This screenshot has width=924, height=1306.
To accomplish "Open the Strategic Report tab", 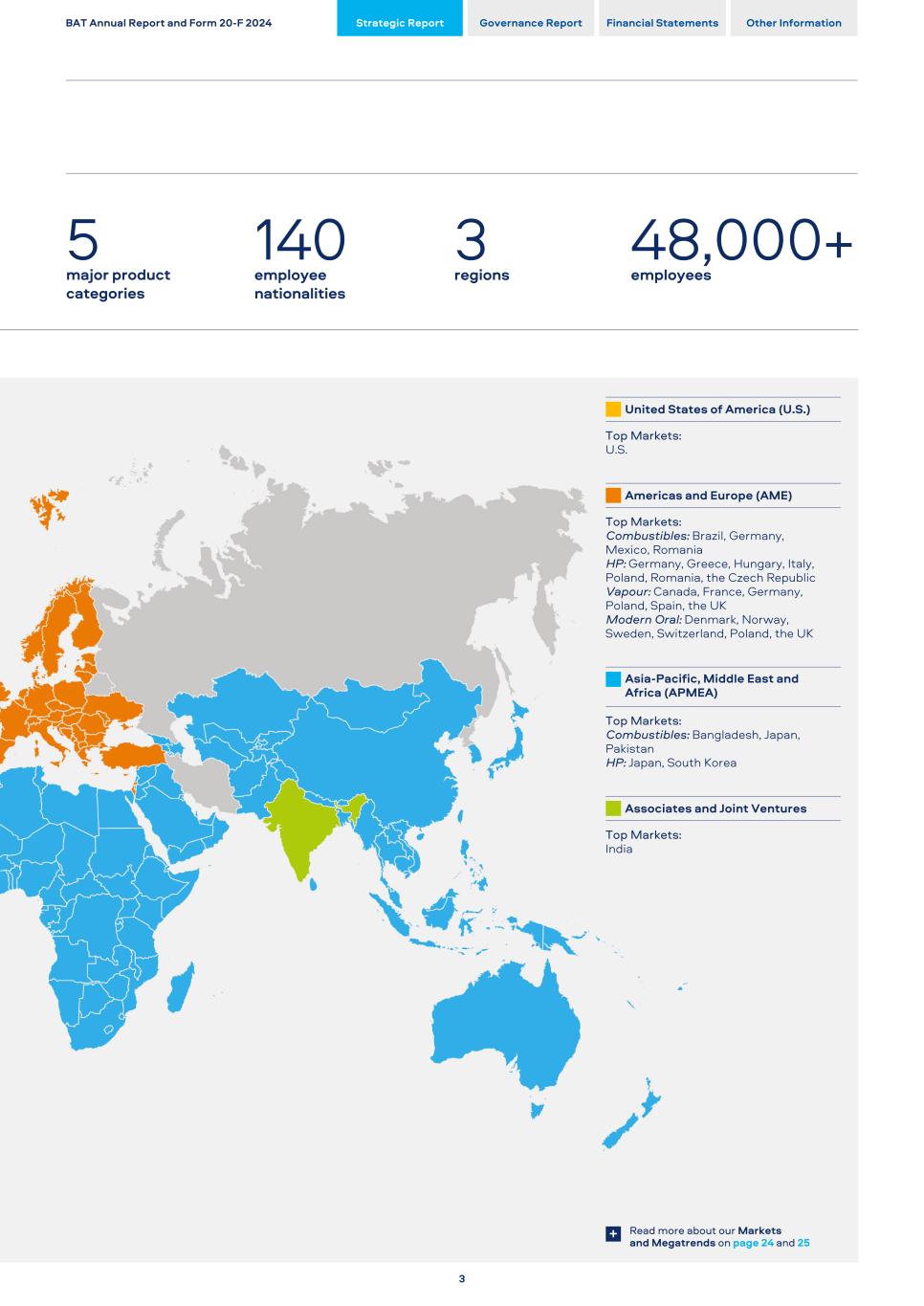I will (x=399, y=23).
